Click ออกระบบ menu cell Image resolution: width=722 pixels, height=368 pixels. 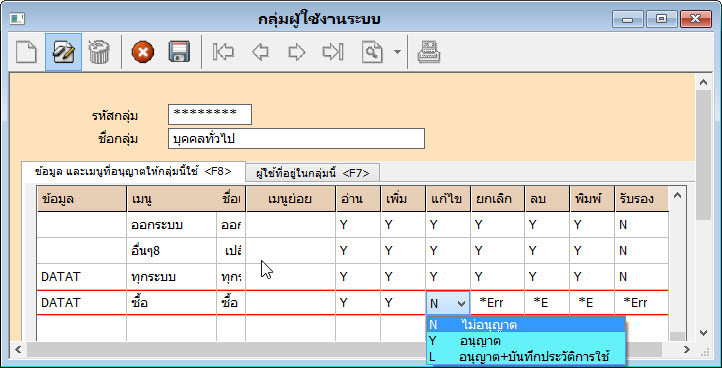171,225
